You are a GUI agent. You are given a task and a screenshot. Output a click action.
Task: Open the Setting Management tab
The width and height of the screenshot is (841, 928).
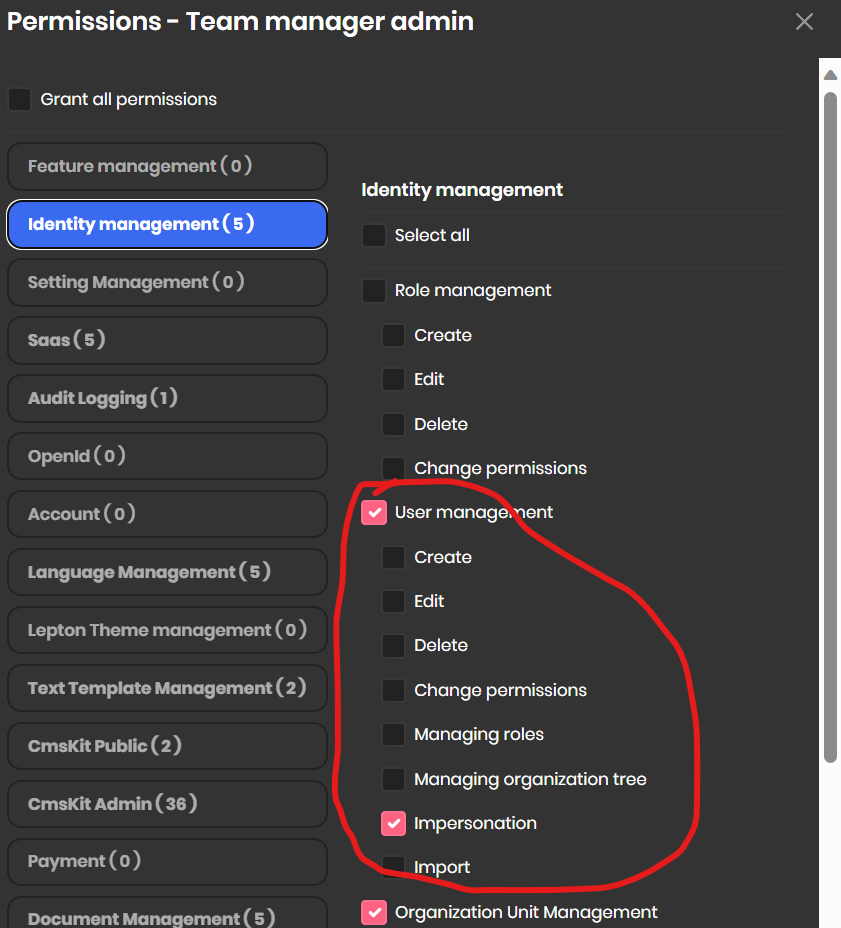click(x=167, y=283)
